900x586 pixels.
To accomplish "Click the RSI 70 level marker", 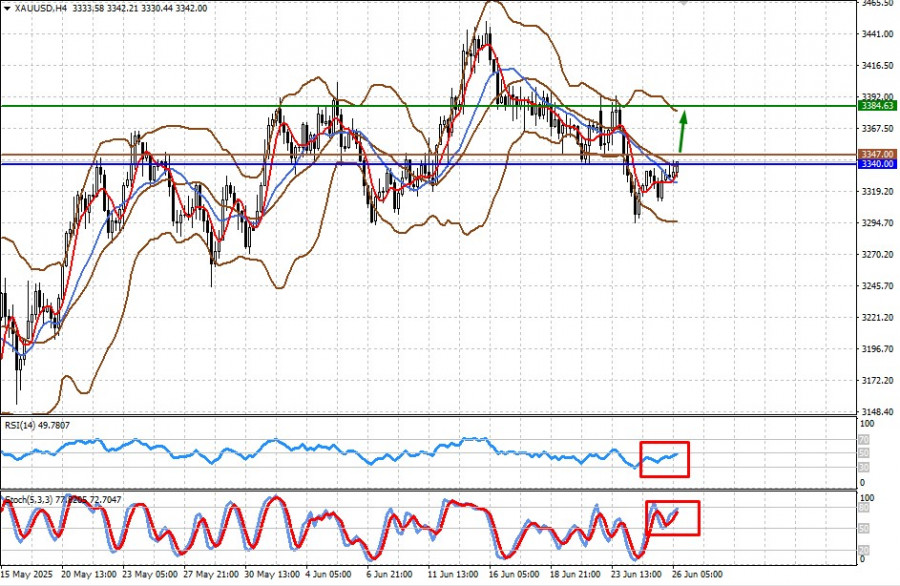I will click(866, 439).
